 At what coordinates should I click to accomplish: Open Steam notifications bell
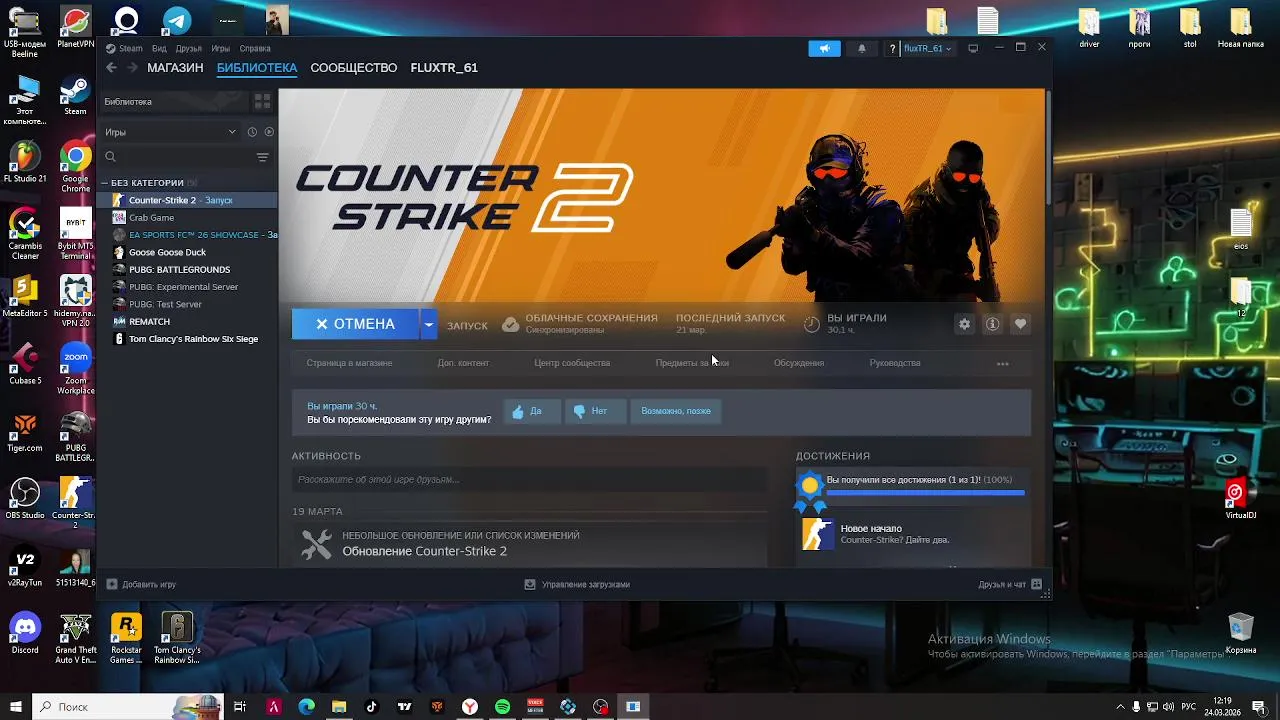[x=862, y=48]
